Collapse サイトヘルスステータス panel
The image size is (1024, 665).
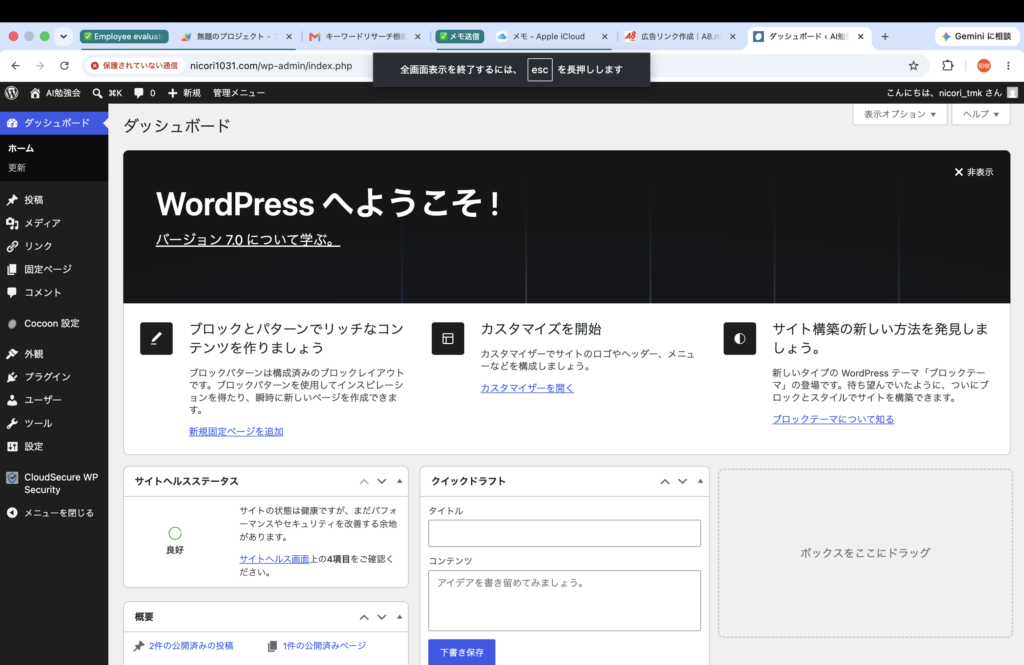tap(399, 481)
